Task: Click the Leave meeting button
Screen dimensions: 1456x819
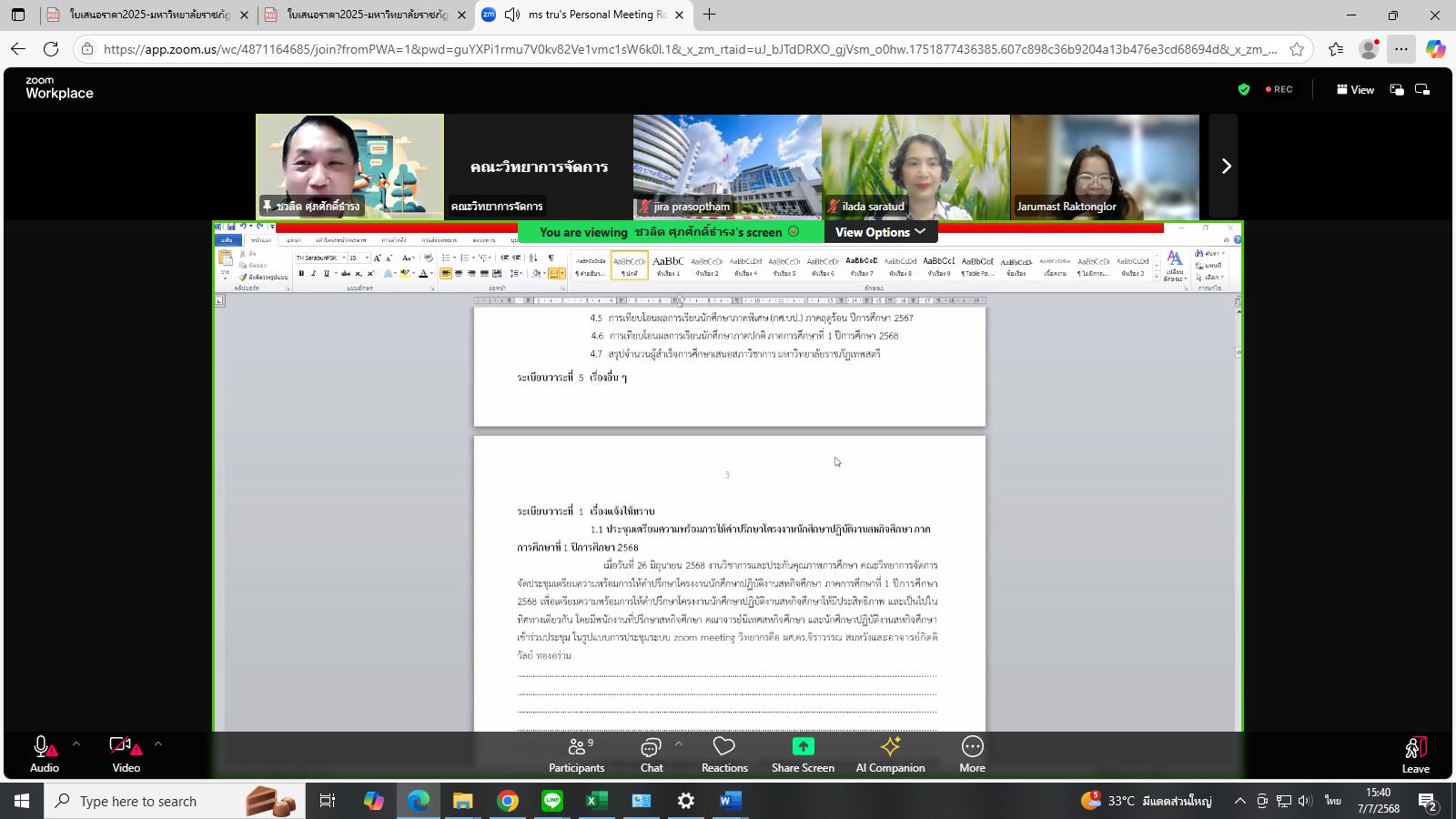Action: (x=1415, y=754)
